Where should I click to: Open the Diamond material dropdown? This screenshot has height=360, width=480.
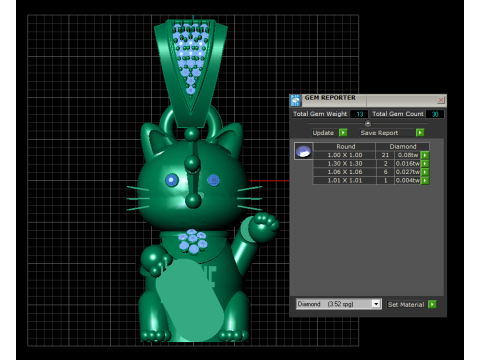pyautogui.click(x=376, y=304)
